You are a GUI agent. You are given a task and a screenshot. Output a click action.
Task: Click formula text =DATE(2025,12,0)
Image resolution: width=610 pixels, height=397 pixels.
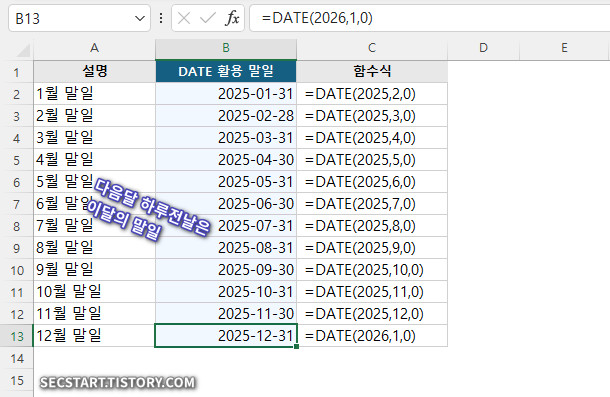point(364,314)
